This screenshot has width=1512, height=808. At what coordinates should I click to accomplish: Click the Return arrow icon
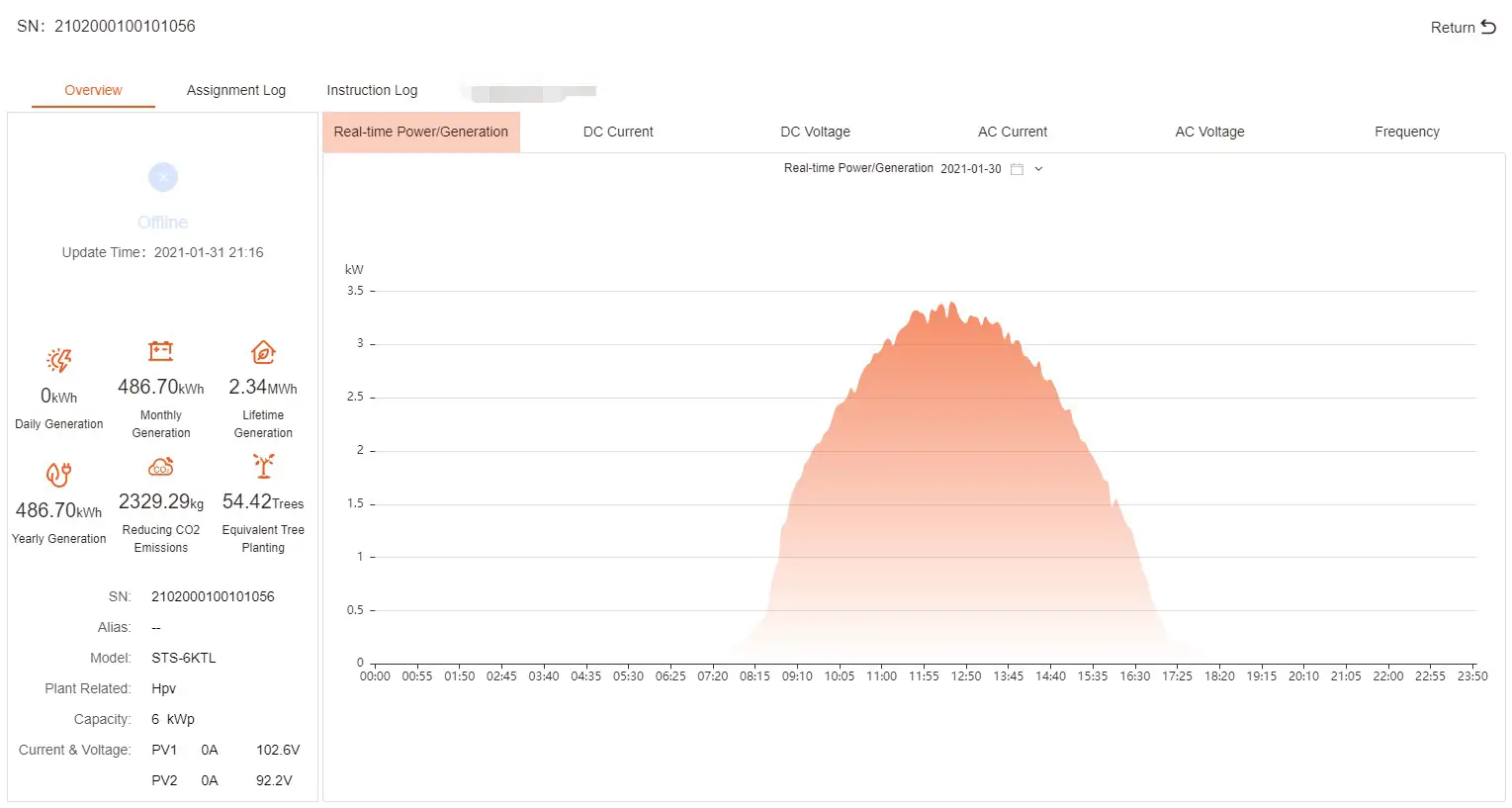(1488, 27)
